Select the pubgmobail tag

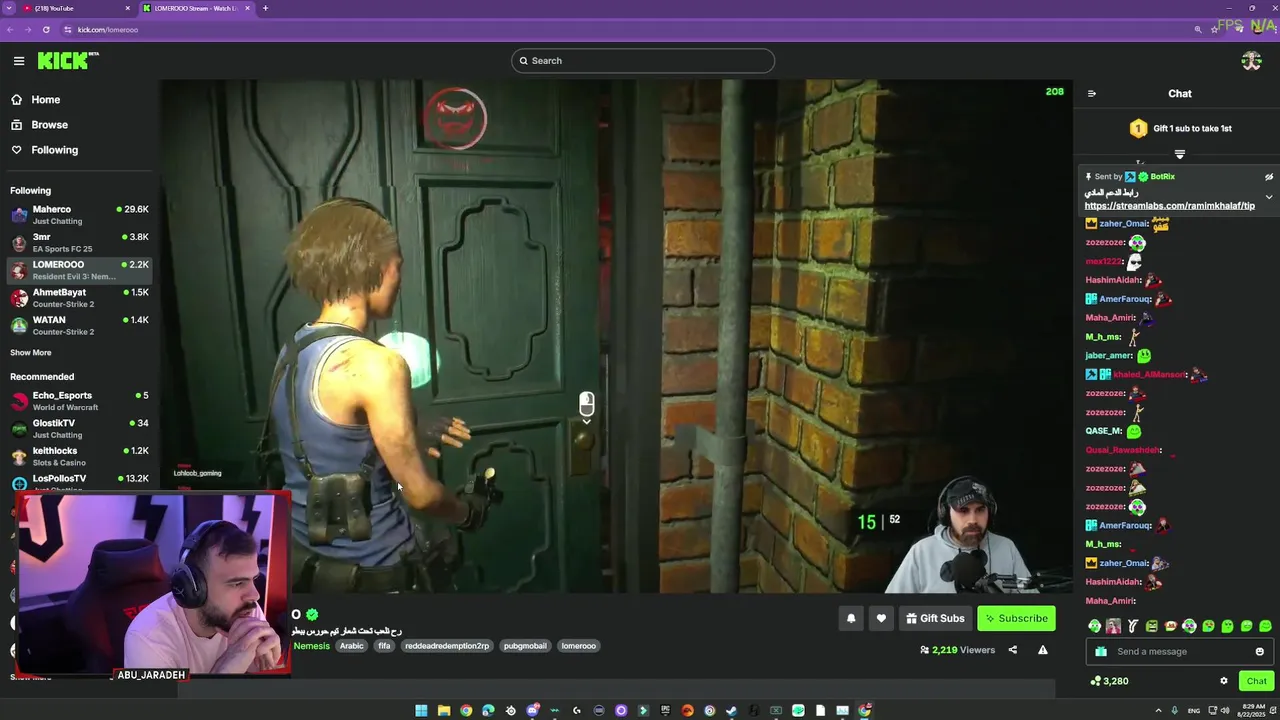click(525, 646)
